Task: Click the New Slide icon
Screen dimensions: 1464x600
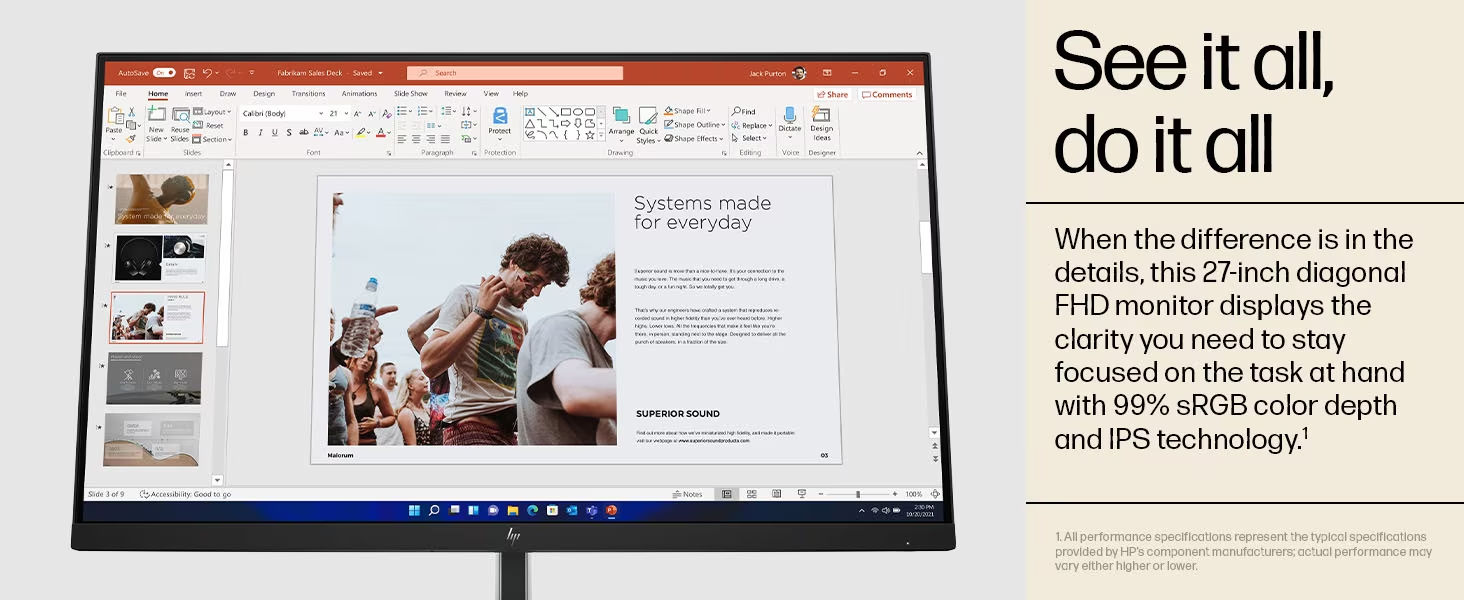Action: pyautogui.click(x=156, y=116)
